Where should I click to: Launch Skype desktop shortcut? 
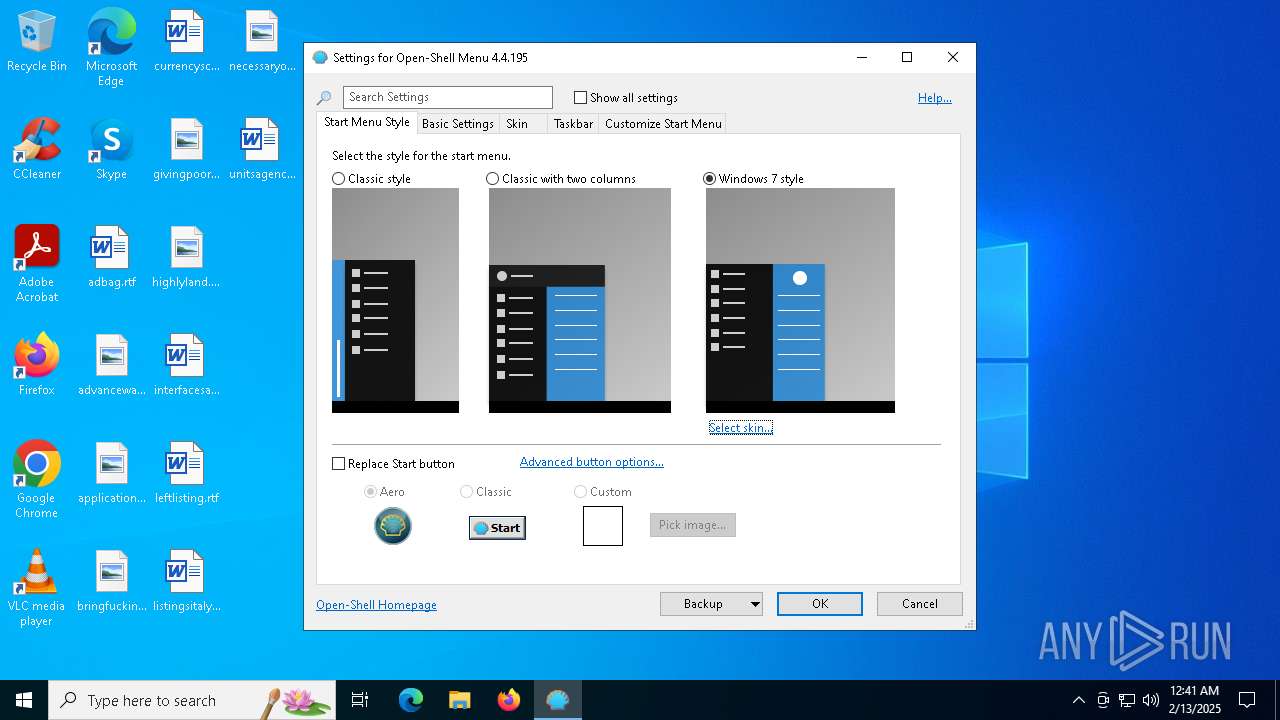coord(111,150)
